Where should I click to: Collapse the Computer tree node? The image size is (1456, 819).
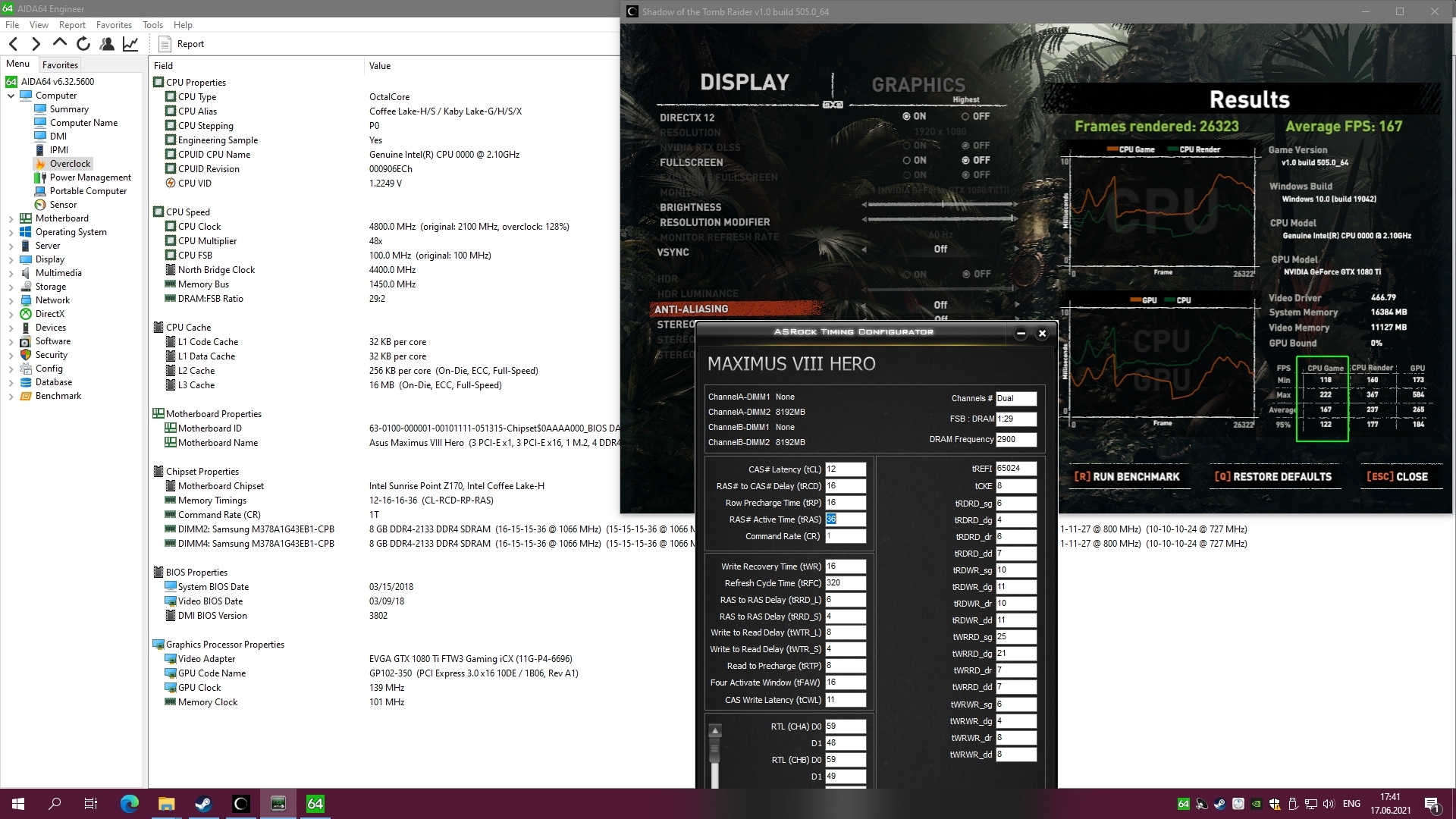pyautogui.click(x=11, y=96)
